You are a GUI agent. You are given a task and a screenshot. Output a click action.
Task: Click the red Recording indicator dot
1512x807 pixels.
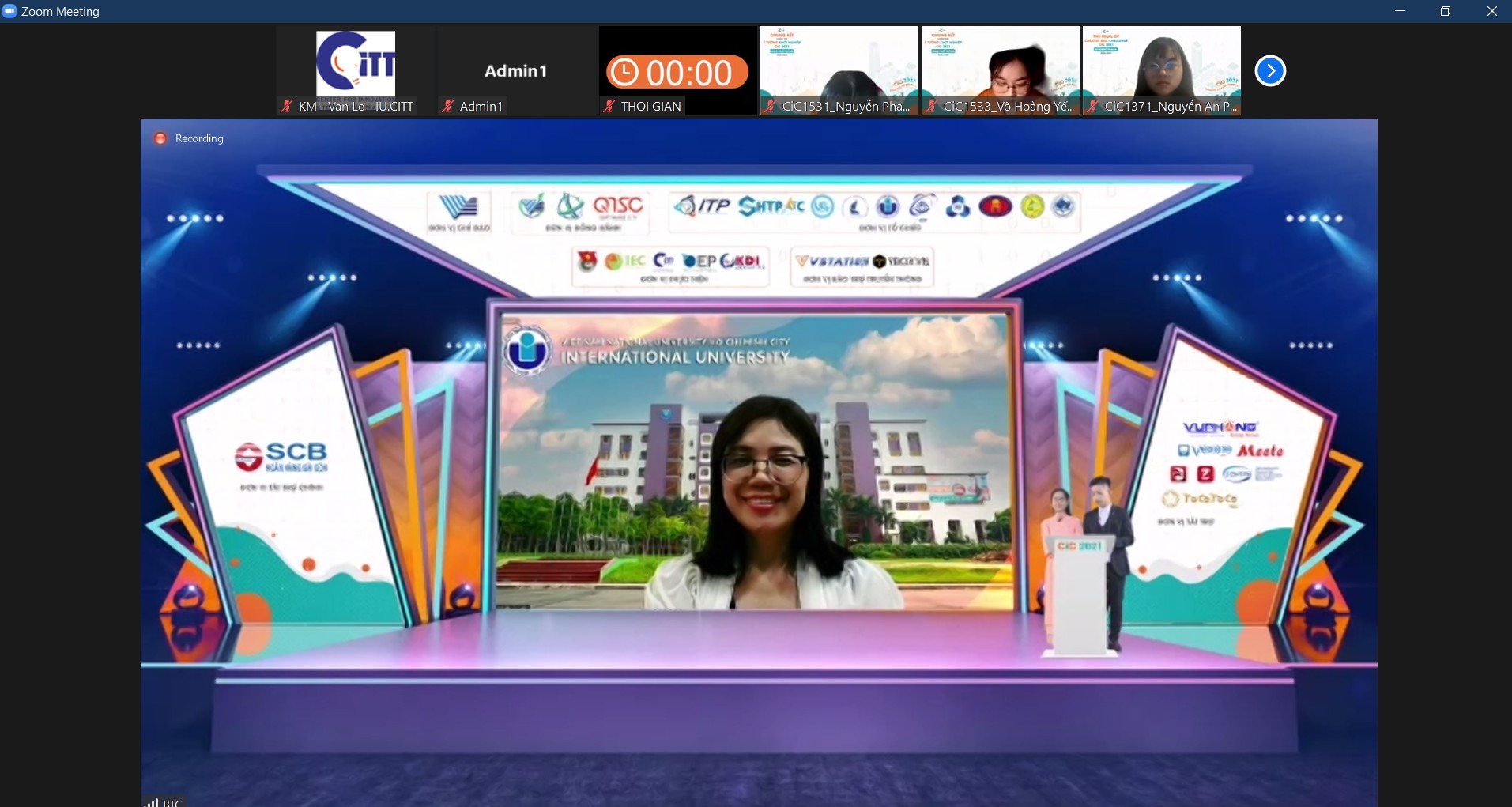pos(160,138)
